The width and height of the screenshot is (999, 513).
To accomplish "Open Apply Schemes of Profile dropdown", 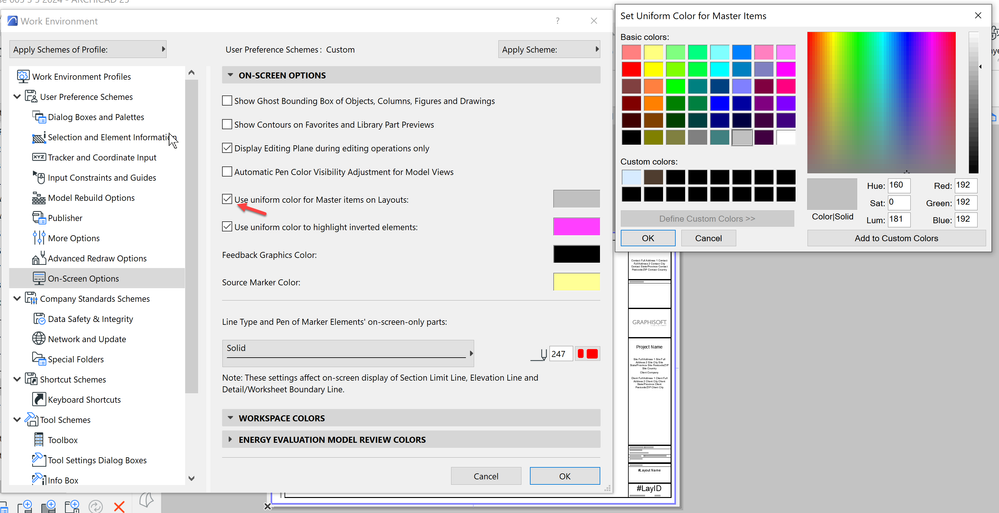I will point(88,49).
